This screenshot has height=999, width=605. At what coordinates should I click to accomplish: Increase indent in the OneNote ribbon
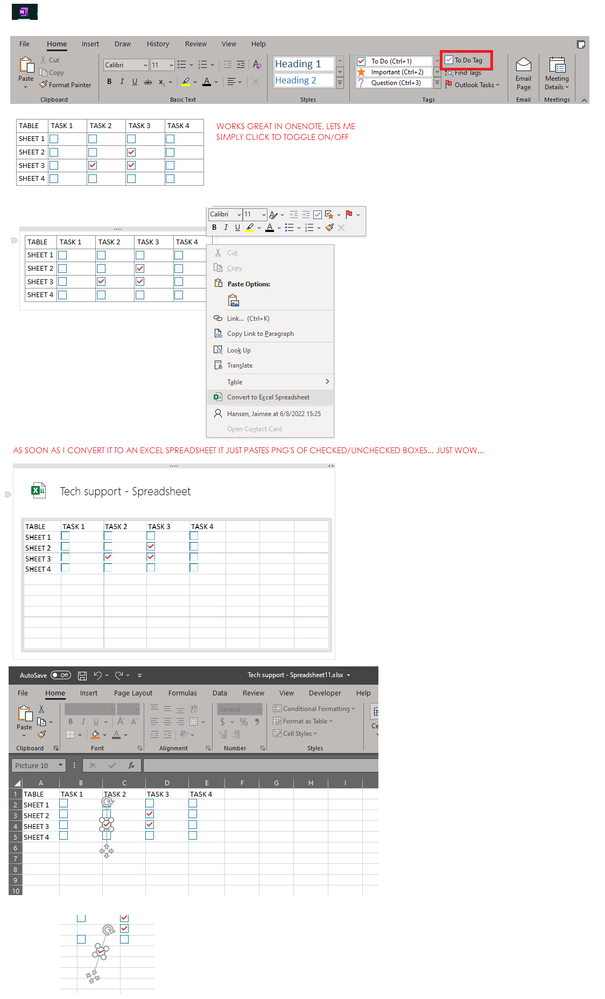pos(240,64)
